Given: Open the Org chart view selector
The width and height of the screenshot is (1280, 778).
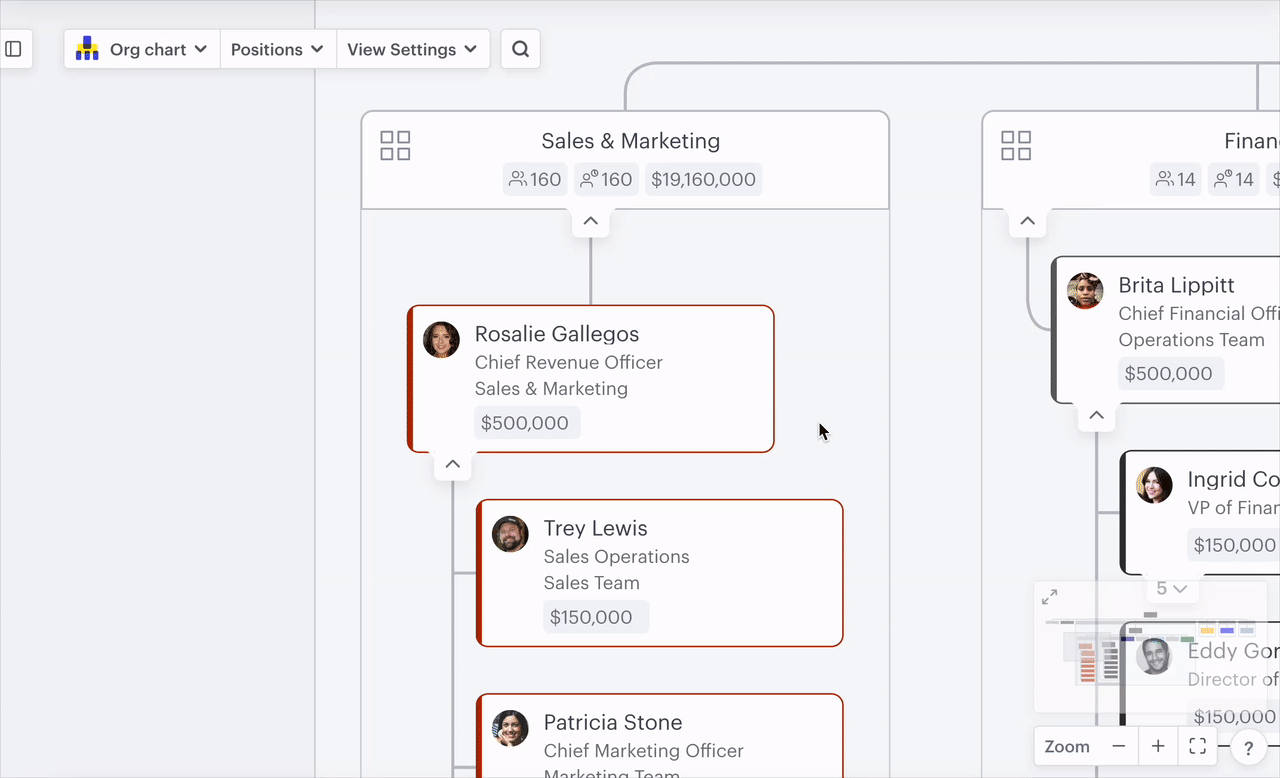Looking at the screenshot, I should click(x=140, y=48).
